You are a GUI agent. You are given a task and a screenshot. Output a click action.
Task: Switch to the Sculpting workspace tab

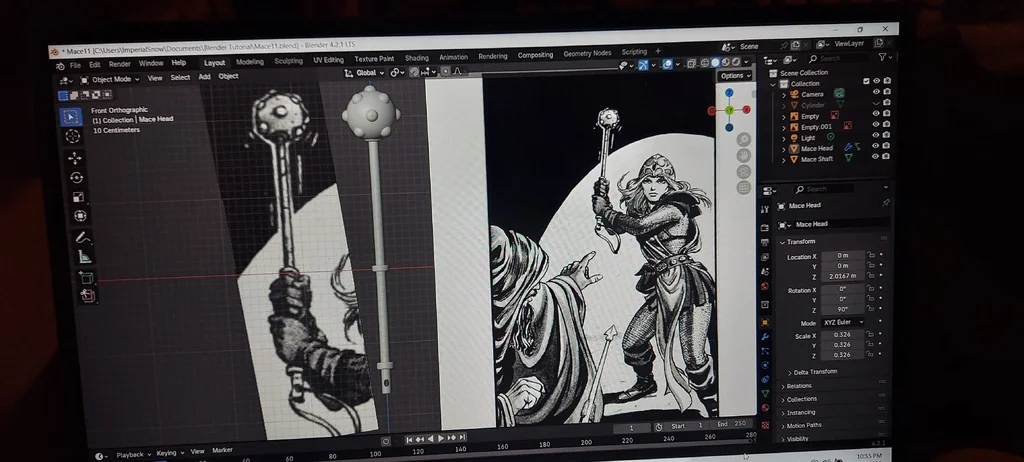288,61
